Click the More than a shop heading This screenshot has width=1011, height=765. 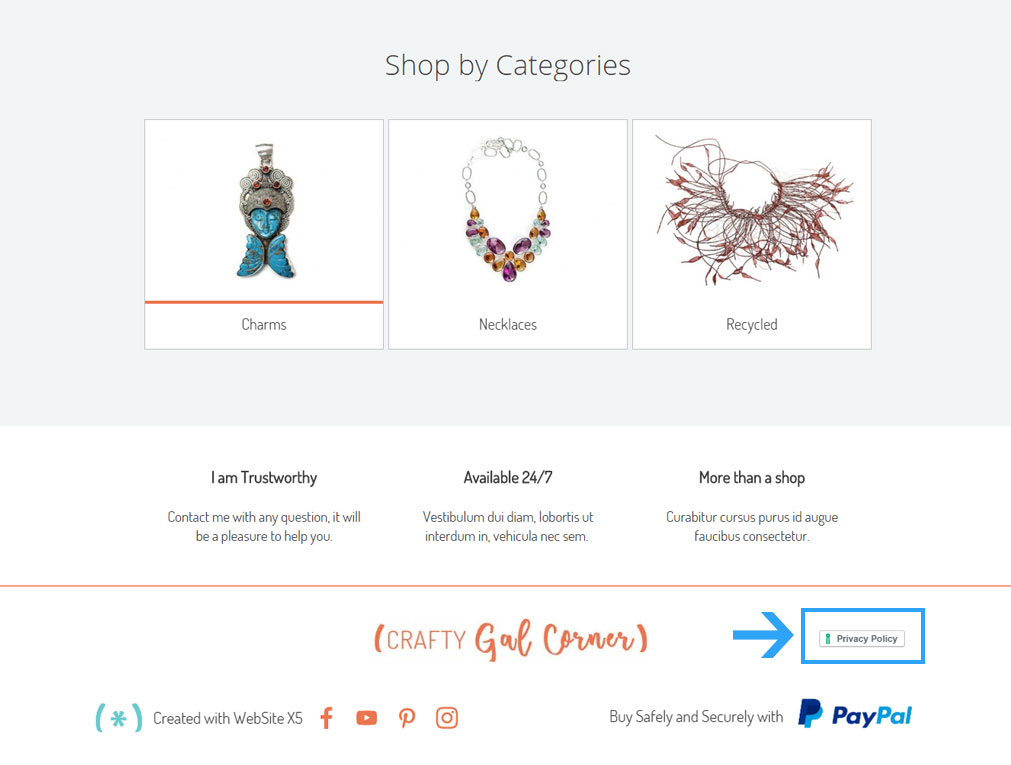click(x=752, y=477)
